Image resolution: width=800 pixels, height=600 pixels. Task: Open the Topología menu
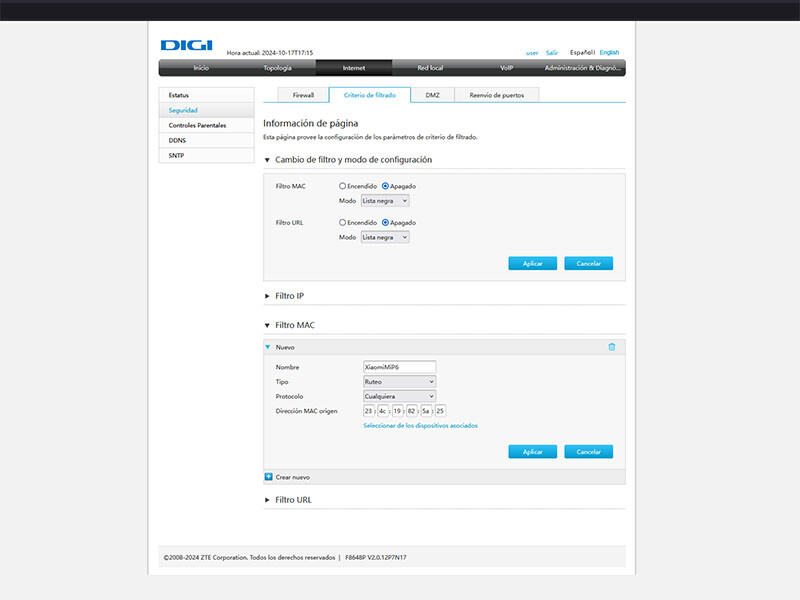point(277,68)
